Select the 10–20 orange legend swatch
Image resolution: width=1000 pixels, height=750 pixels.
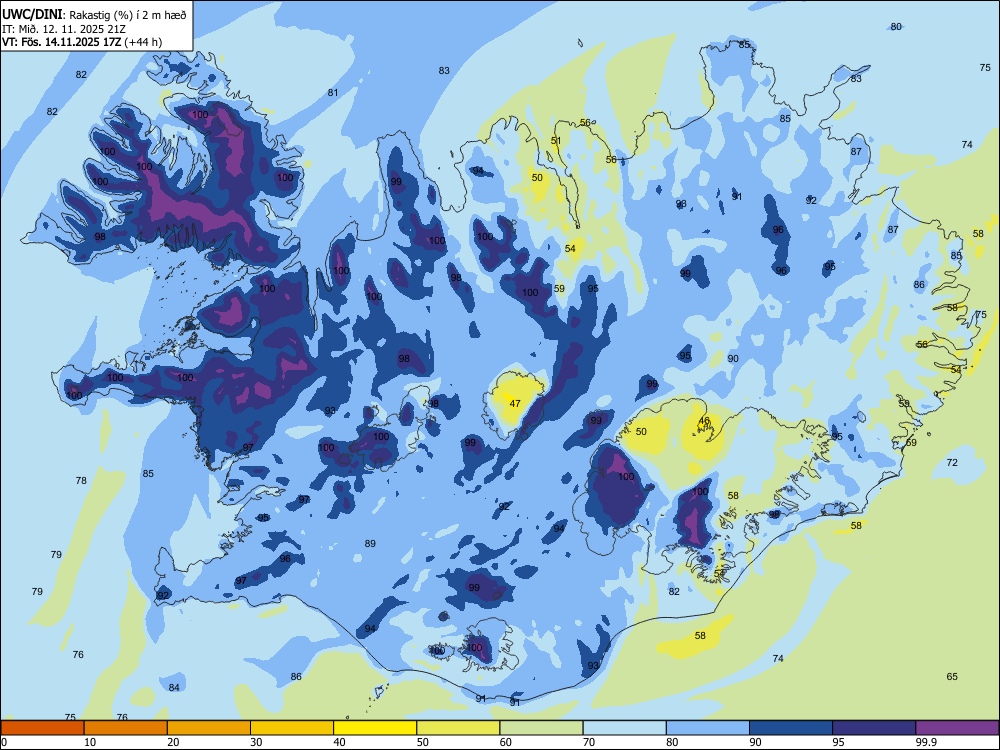pyautogui.click(x=126, y=728)
